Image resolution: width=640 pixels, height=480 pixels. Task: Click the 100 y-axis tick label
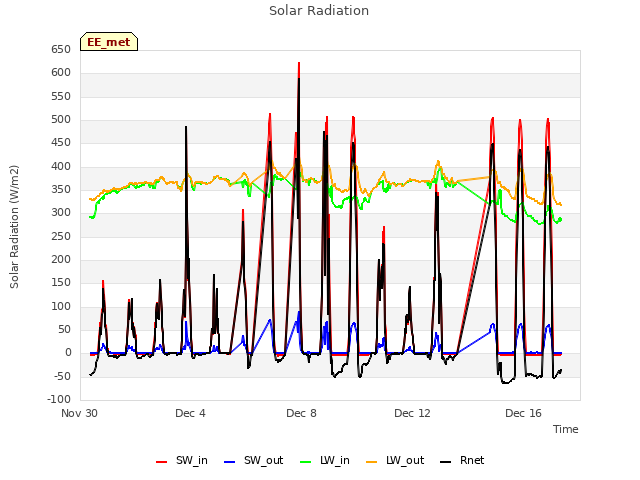61,307
